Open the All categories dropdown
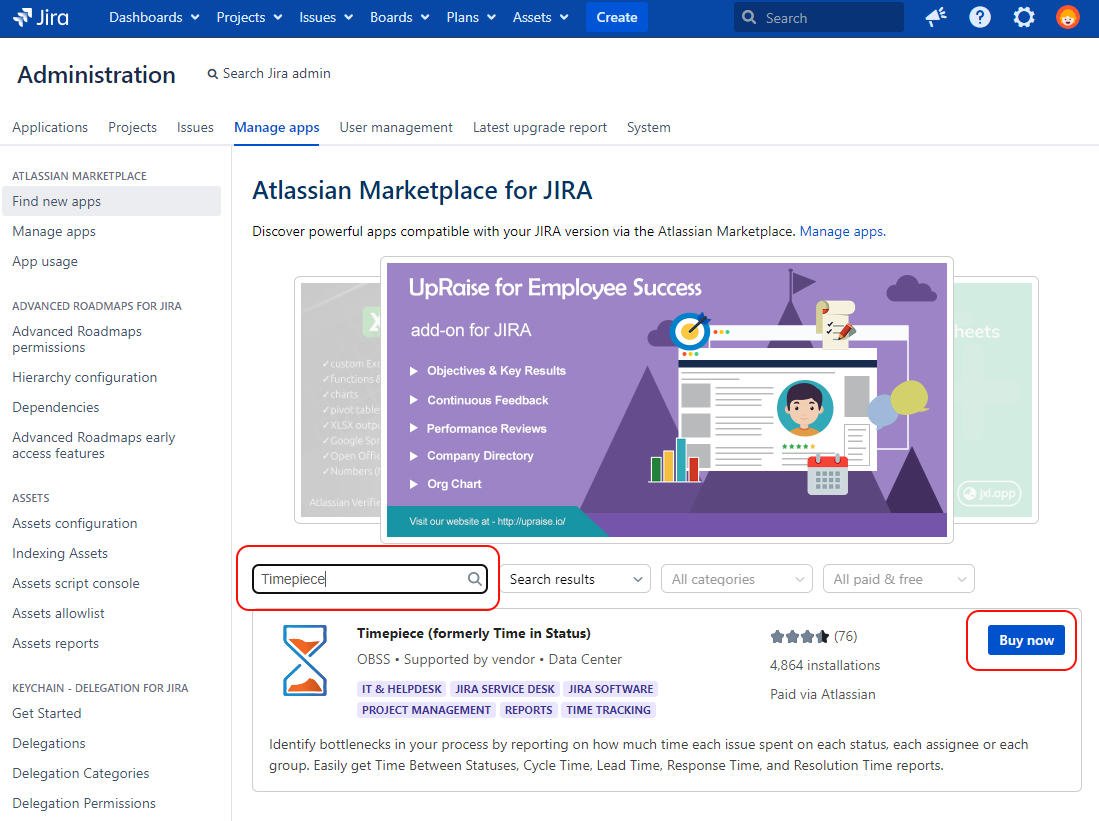The image size is (1099, 821). click(737, 579)
